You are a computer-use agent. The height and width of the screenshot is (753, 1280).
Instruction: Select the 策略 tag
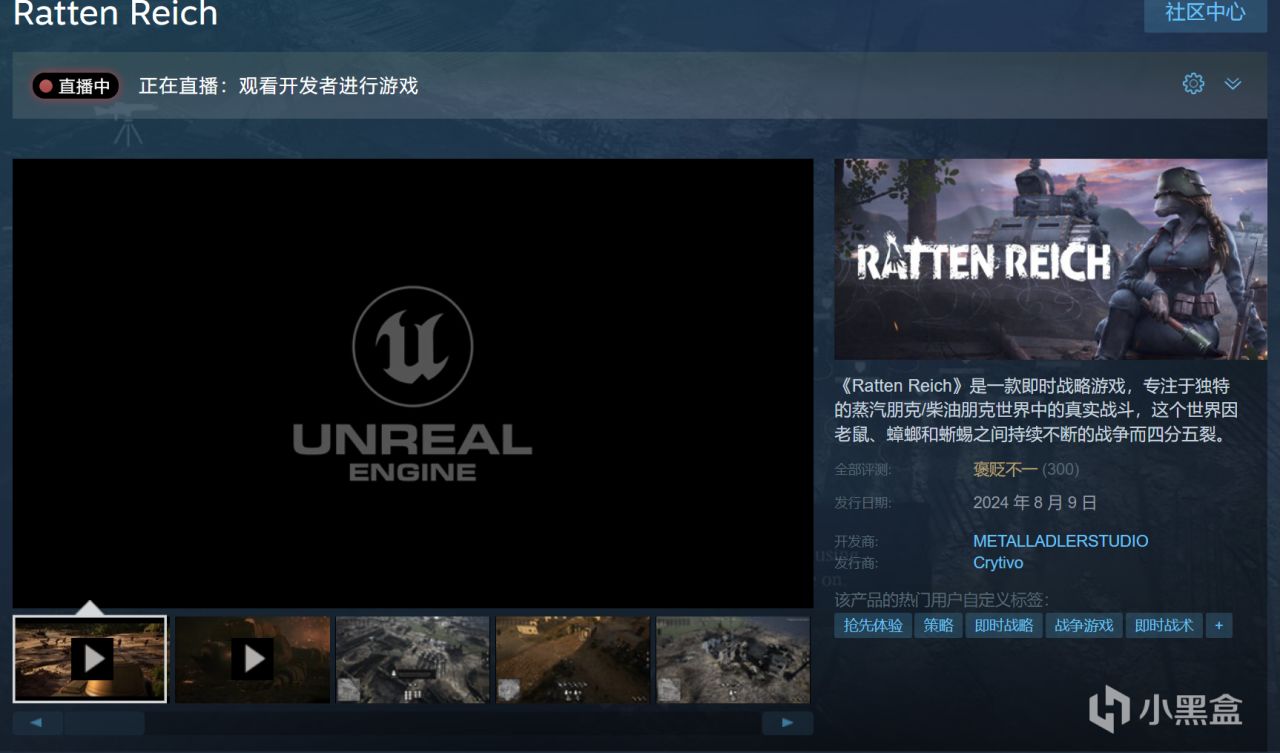click(x=938, y=626)
